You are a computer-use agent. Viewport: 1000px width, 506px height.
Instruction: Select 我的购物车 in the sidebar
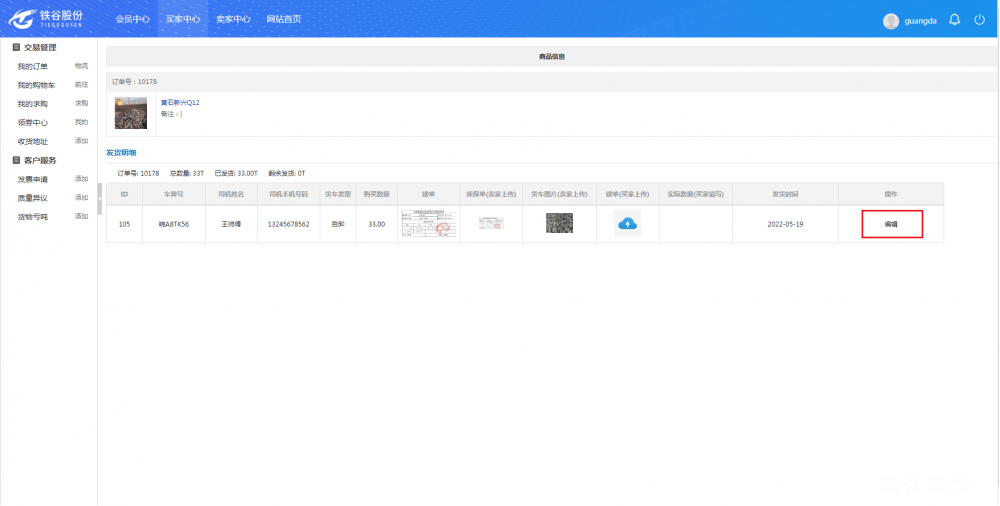point(36,85)
